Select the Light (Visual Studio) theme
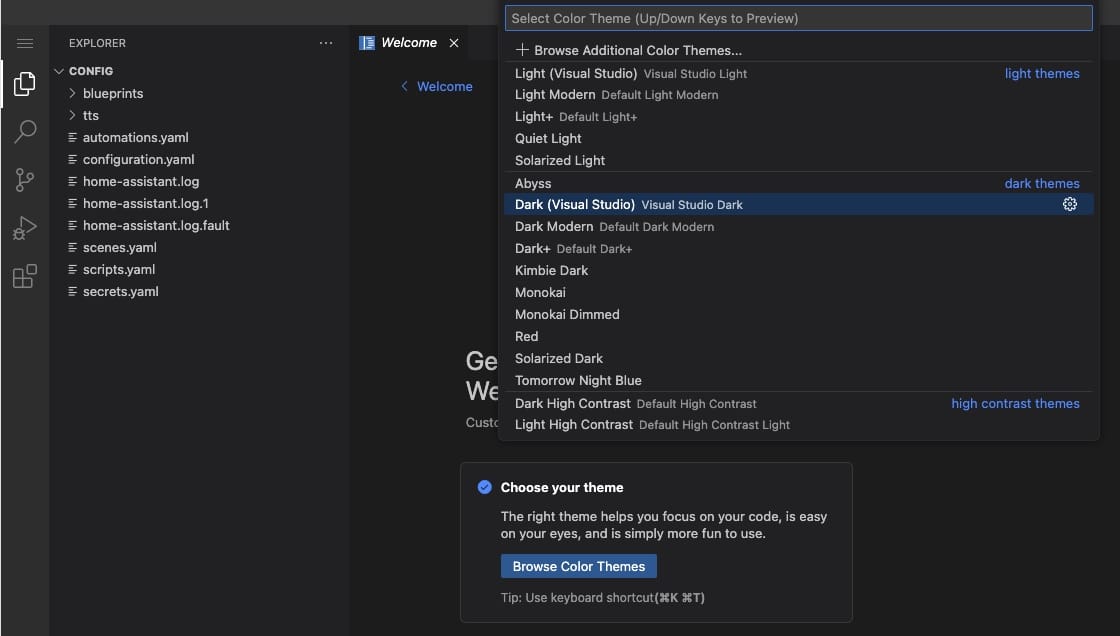Viewport: 1120px width, 636px height. click(x=799, y=74)
